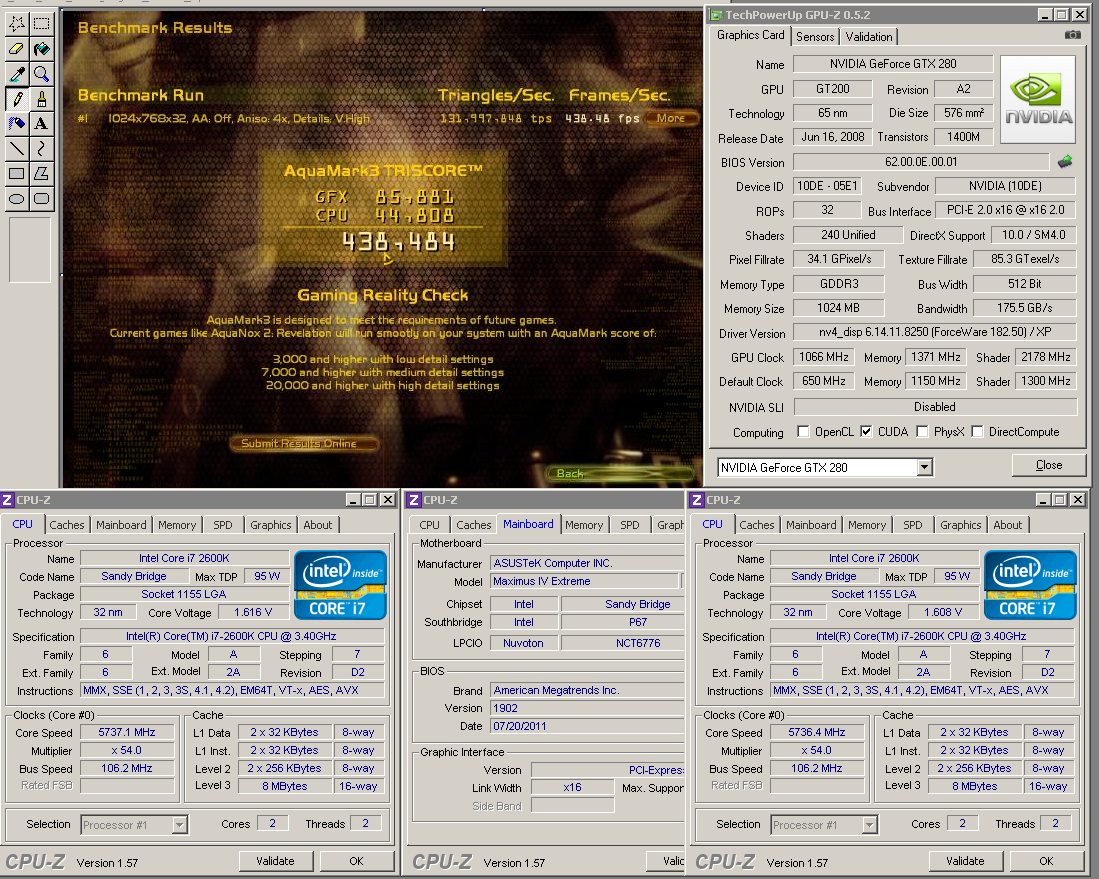Open the Graphics Card tab in GPU-Z
This screenshot has width=1099, height=879.
tap(751, 35)
